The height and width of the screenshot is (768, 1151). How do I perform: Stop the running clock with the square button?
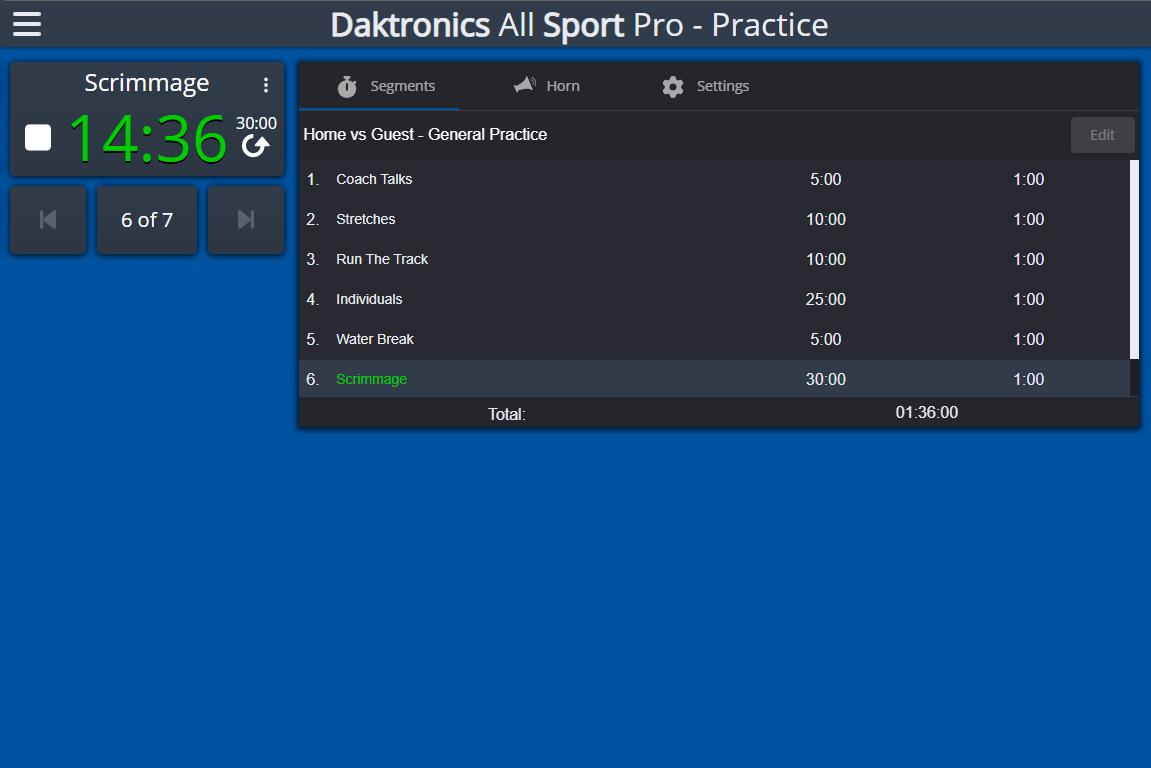tap(37, 138)
